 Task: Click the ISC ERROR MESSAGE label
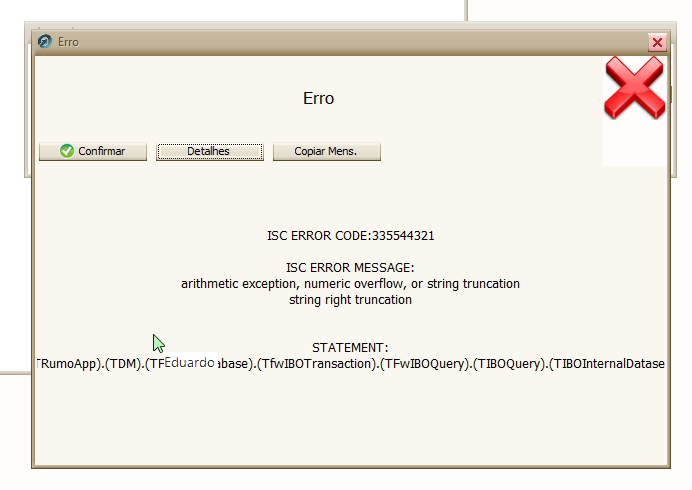click(350, 268)
